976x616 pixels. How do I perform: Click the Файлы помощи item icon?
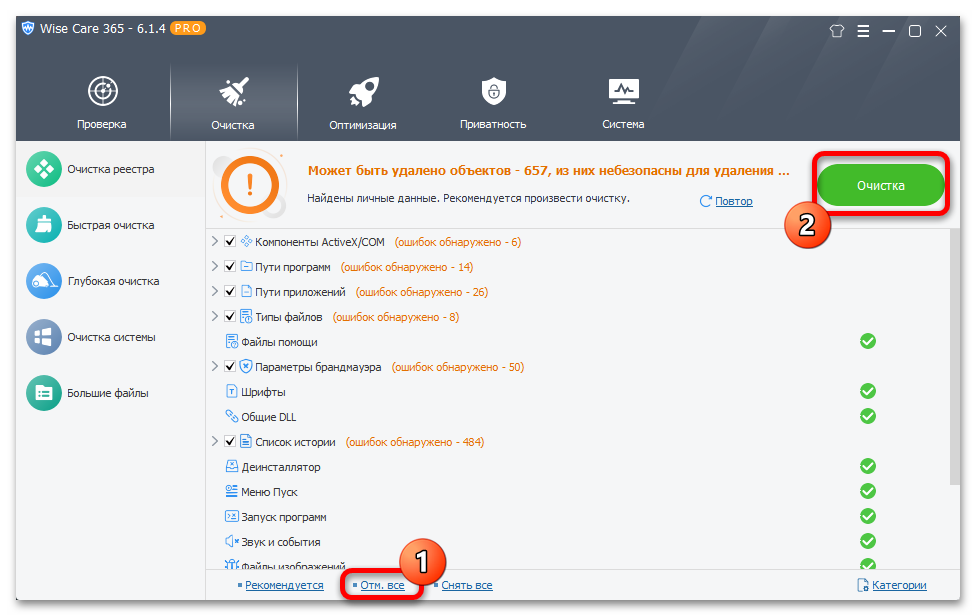pos(232,342)
